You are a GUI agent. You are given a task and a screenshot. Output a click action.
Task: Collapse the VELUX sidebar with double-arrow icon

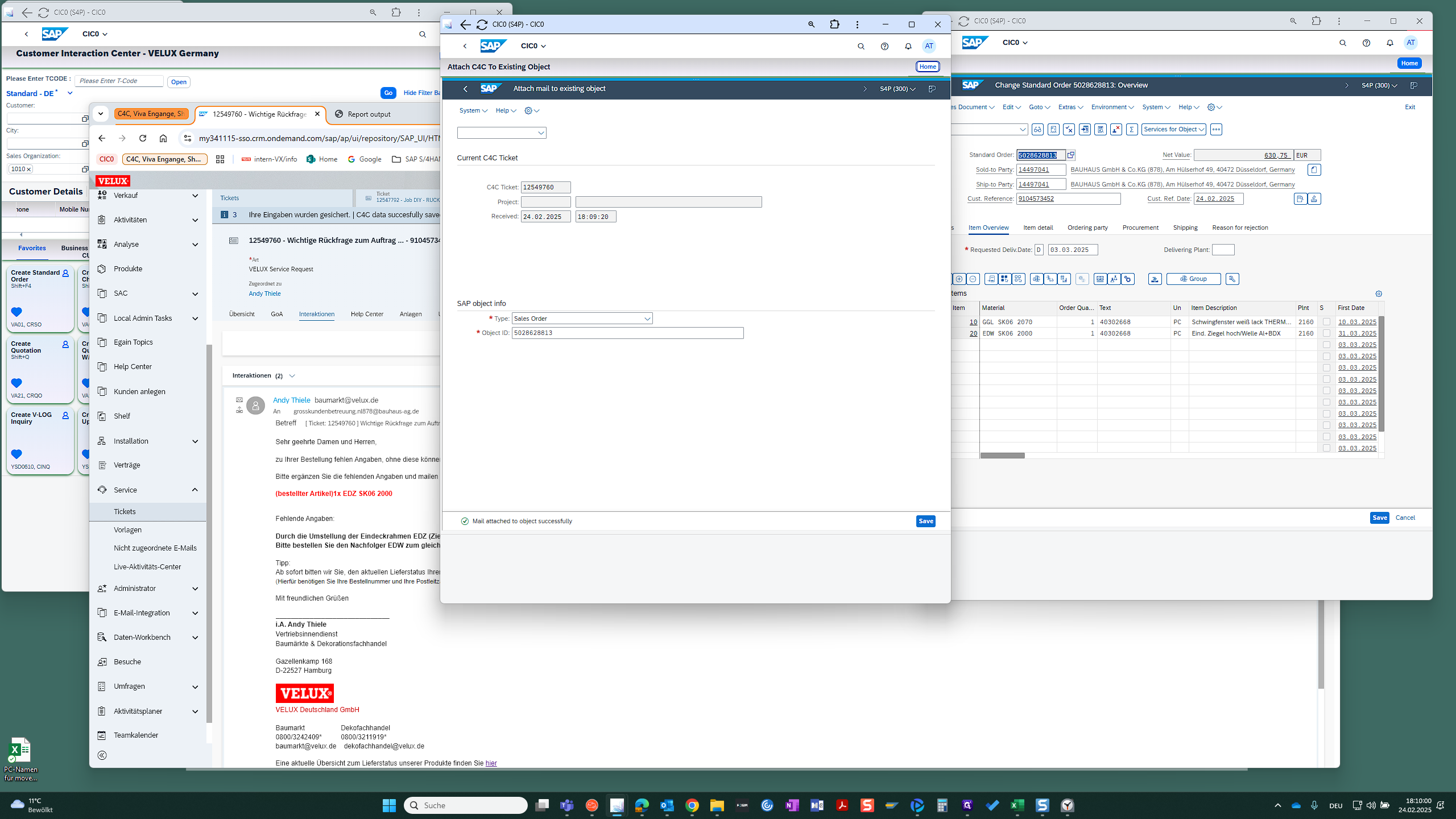click(102, 755)
